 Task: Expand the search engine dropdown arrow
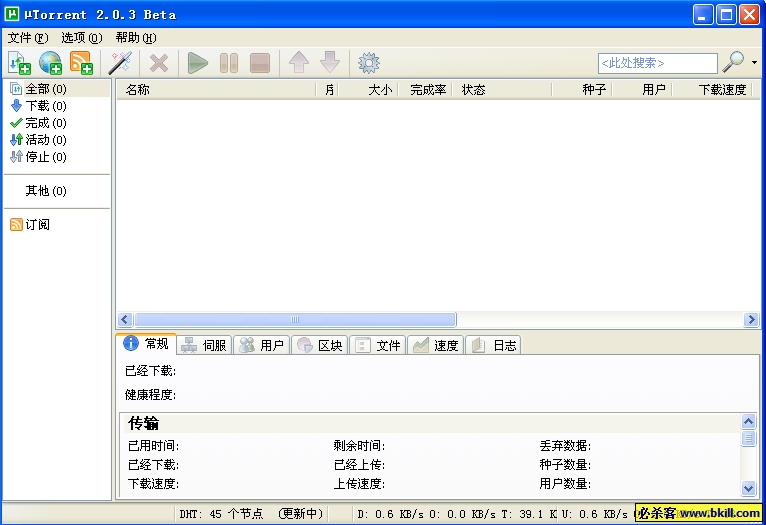point(754,63)
